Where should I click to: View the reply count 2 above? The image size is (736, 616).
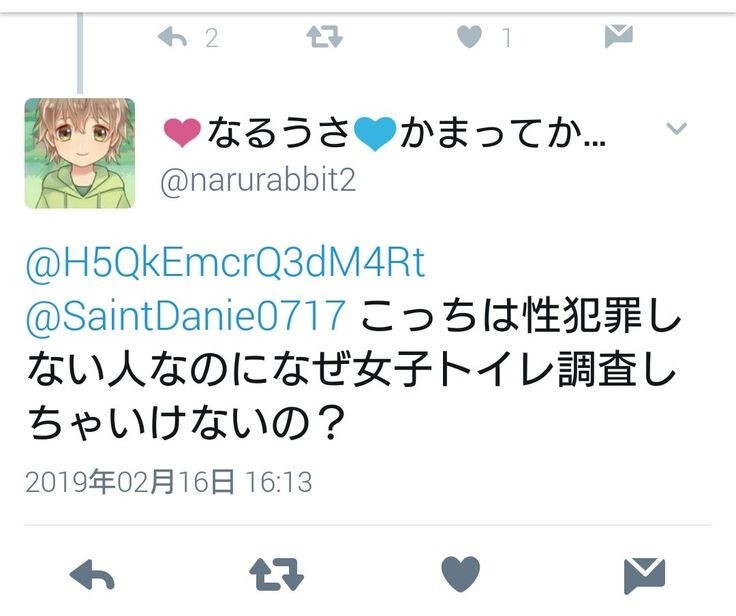click(x=212, y=38)
